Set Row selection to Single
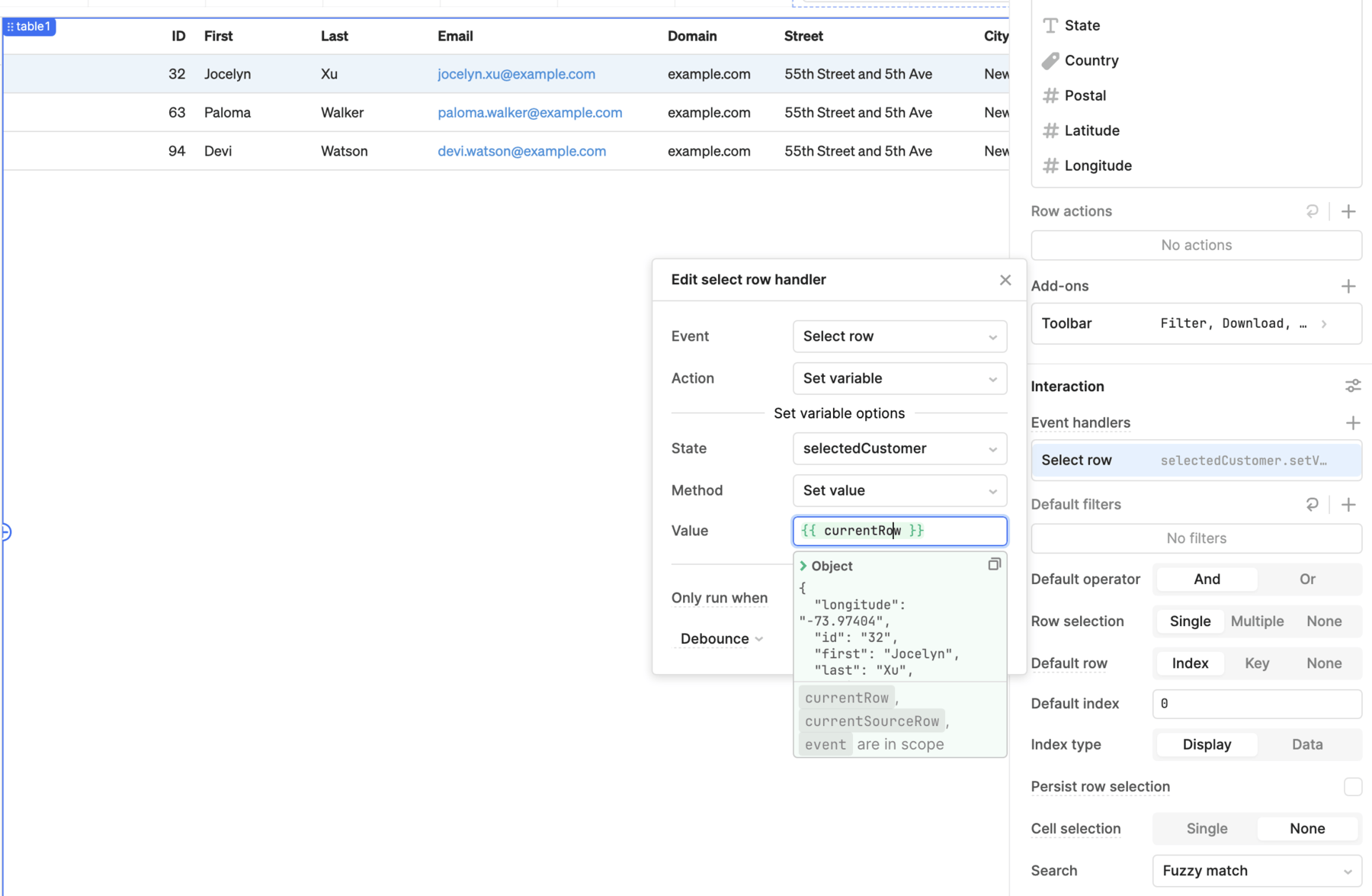This screenshot has width=1372, height=896. click(x=1190, y=621)
